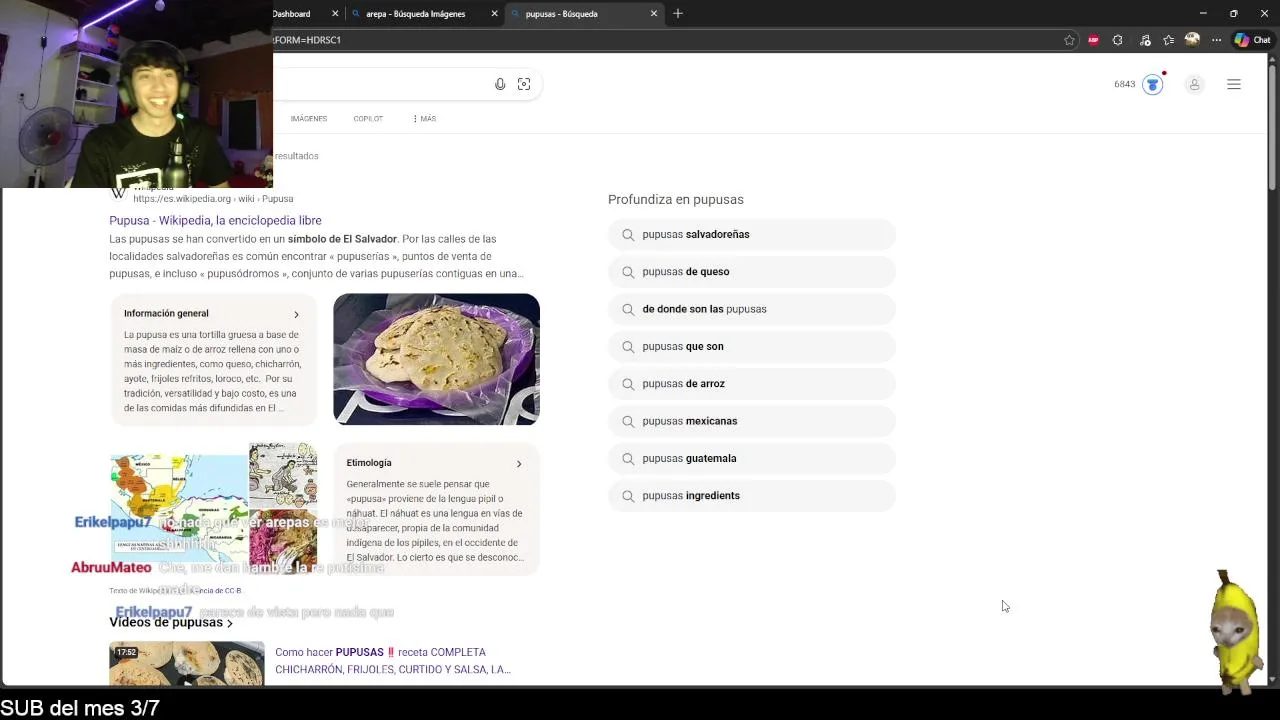Search pupusas ingredients suggestion
The height and width of the screenshot is (720, 1280).
click(751, 496)
